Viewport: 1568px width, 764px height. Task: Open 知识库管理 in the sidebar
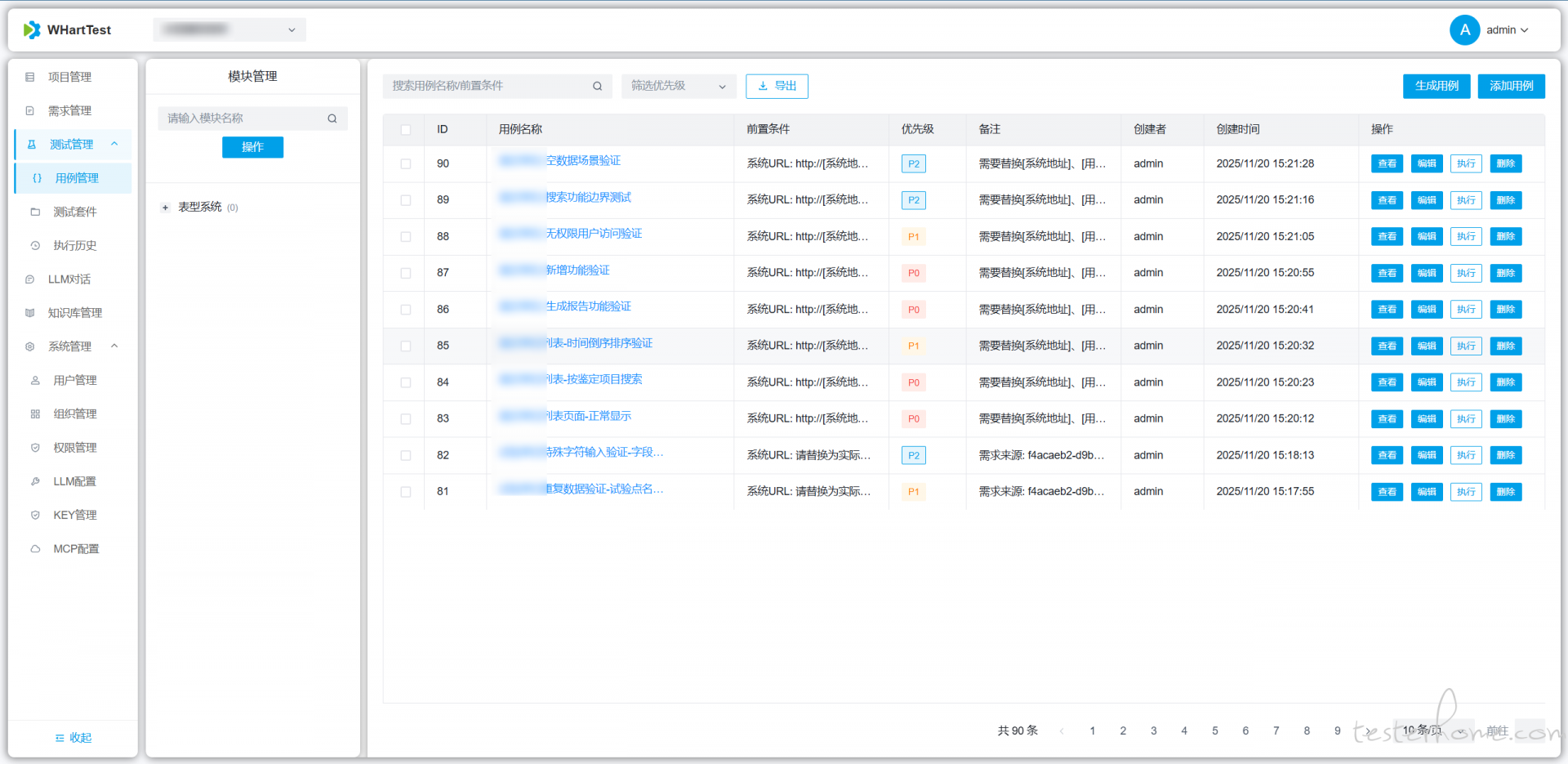point(74,313)
